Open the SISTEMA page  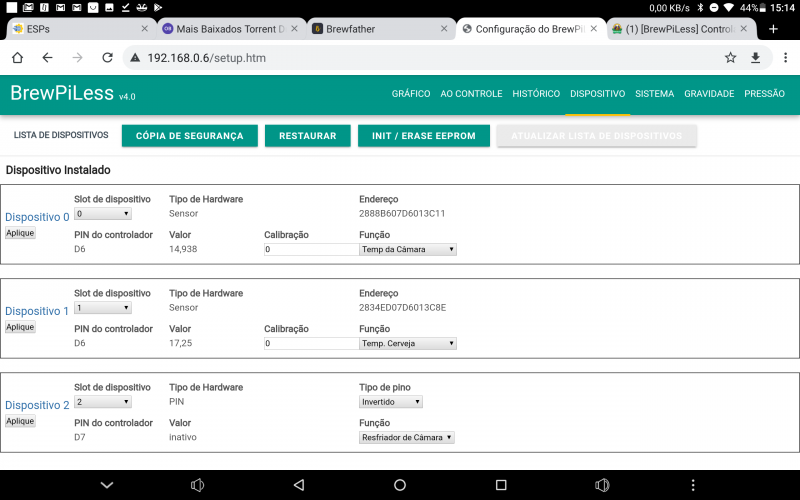[655, 94]
